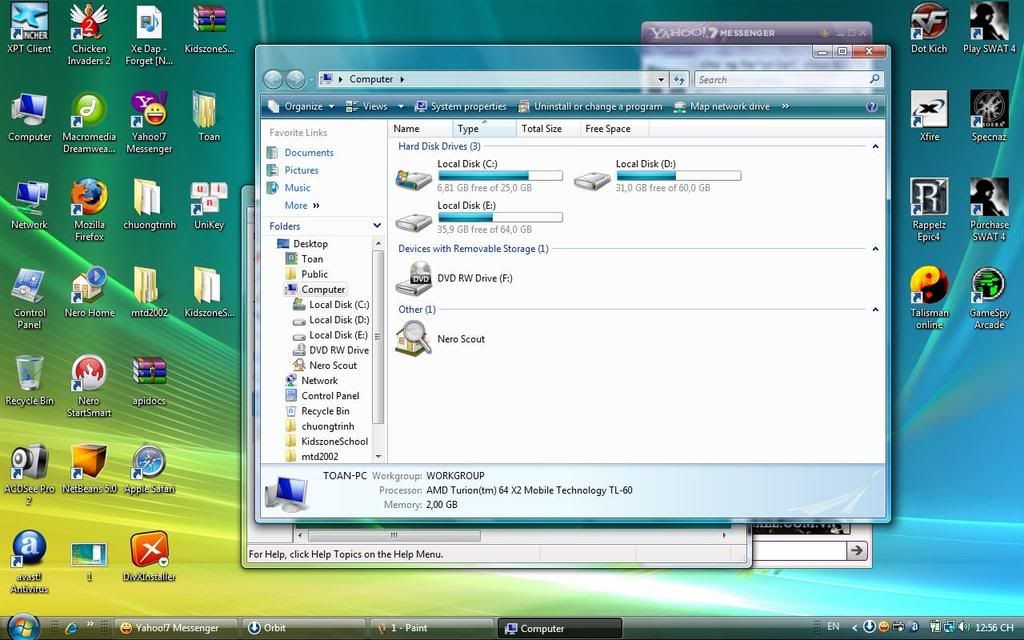Select the Recycle Bin on the desktop

(29, 381)
